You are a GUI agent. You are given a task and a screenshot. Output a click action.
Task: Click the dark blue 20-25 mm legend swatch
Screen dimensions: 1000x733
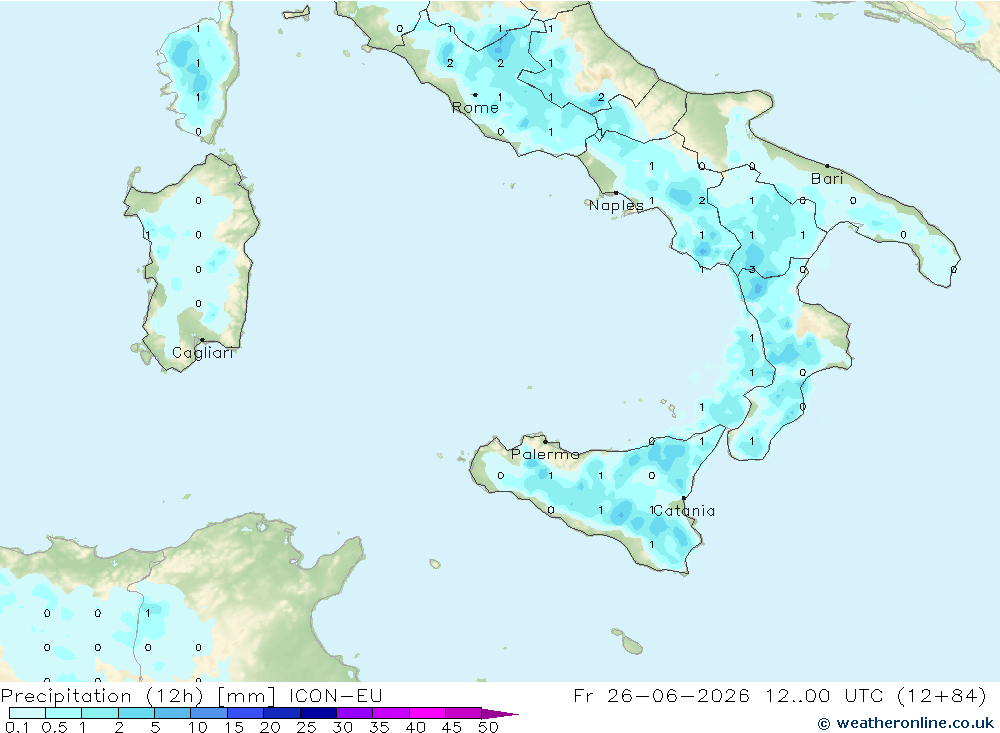click(x=282, y=713)
